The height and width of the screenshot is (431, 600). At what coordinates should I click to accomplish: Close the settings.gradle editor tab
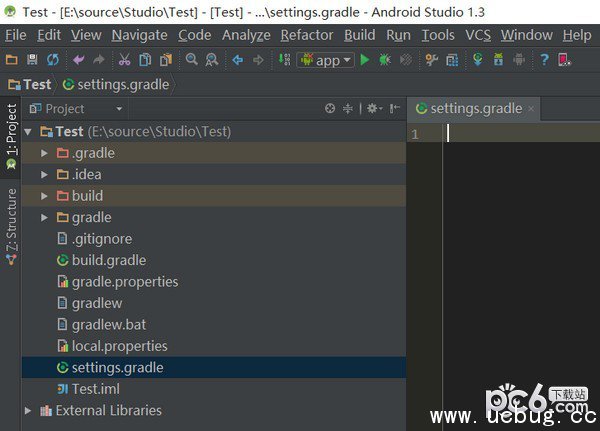tap(531, 109)
